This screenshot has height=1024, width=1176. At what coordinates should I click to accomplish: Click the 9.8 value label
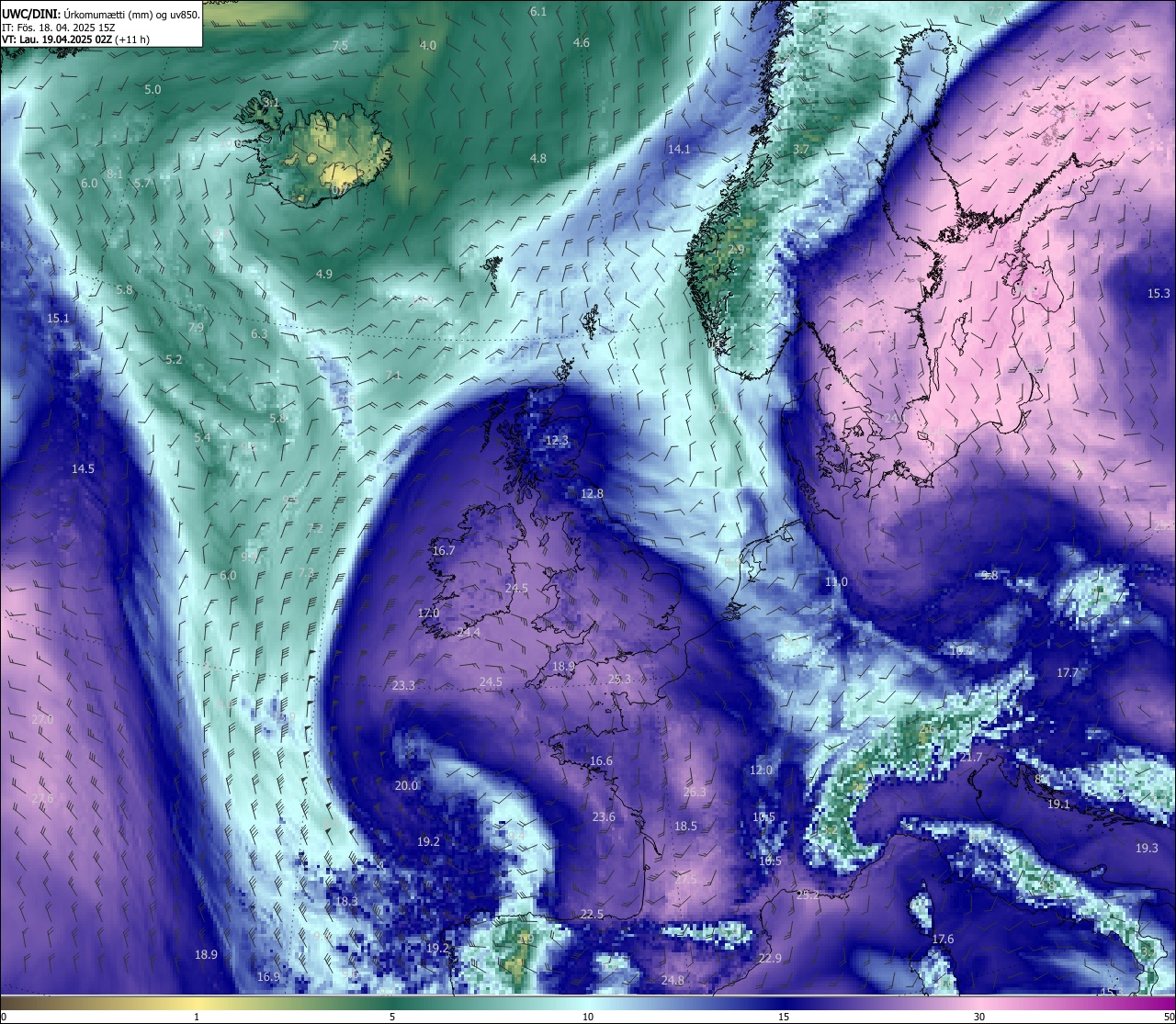pyautogui.click(x=989, y=575)
